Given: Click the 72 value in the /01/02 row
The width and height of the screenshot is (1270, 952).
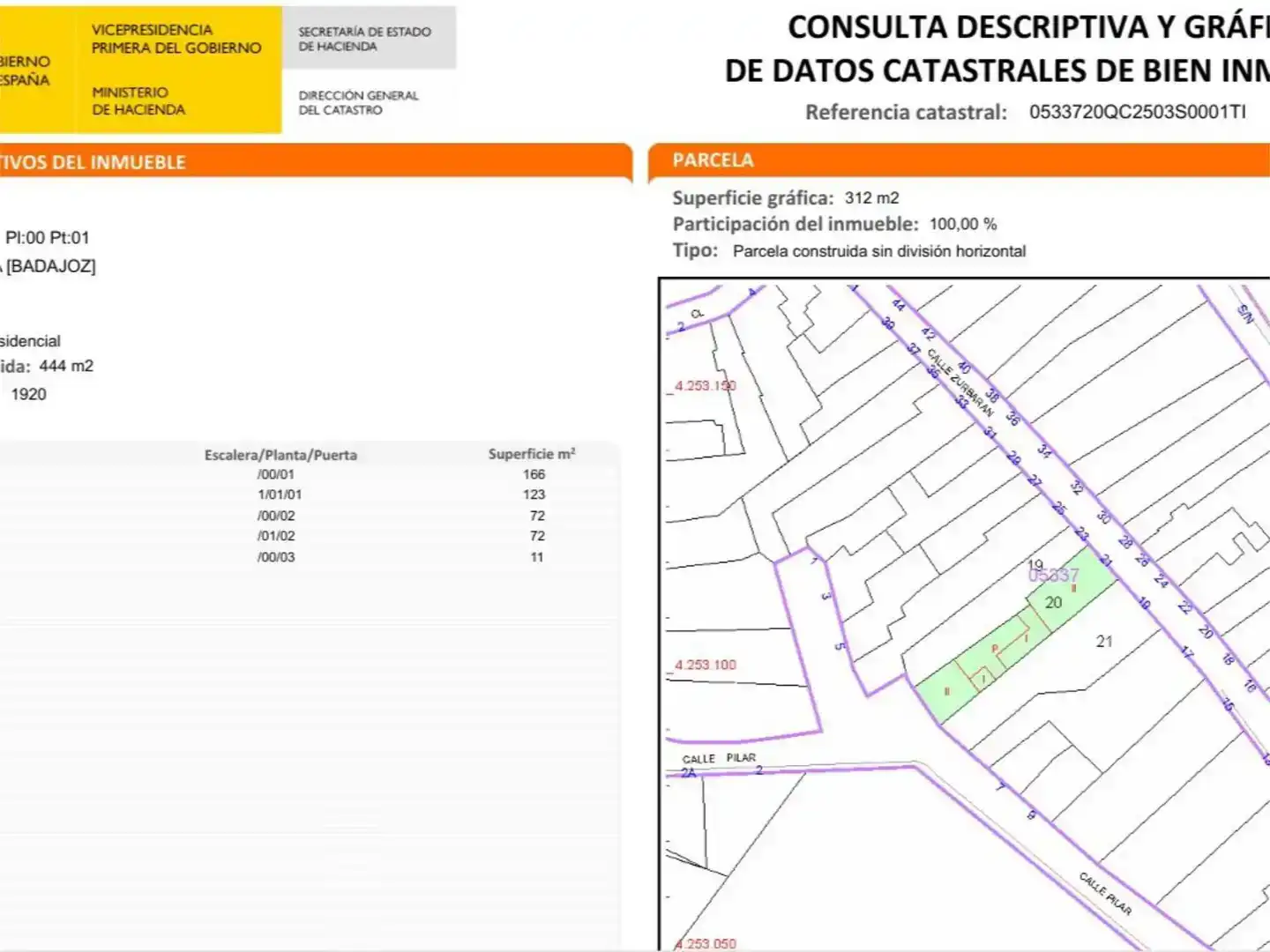Looking at the screenshot, I should [x=537, y=536].
